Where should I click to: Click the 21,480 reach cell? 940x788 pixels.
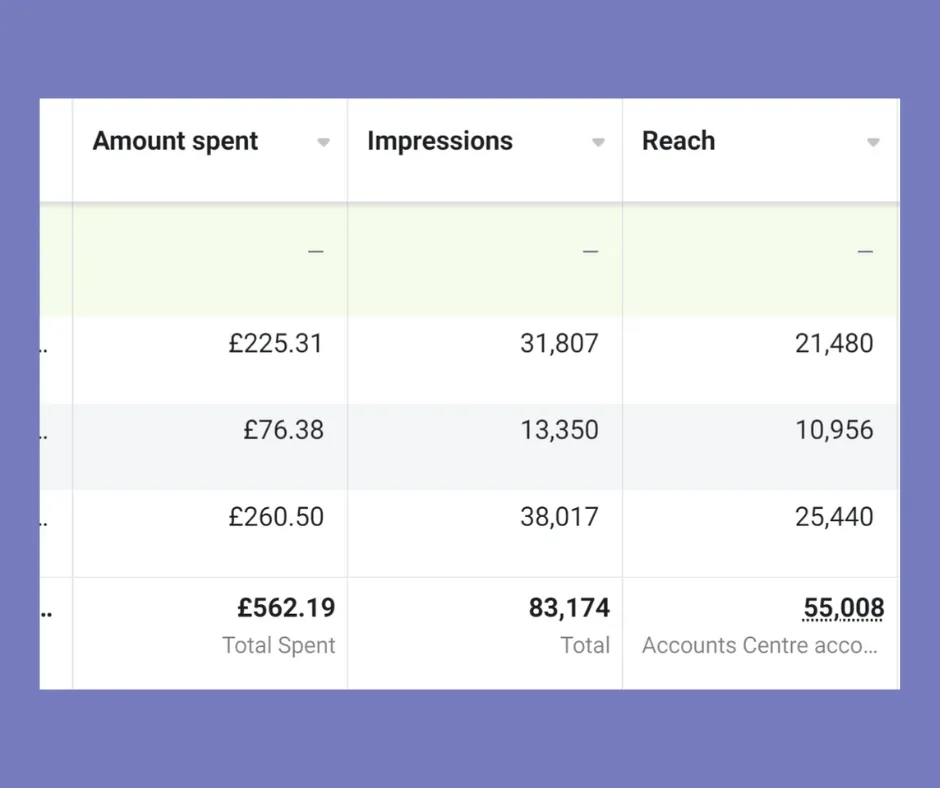click(x=834, y=344)
